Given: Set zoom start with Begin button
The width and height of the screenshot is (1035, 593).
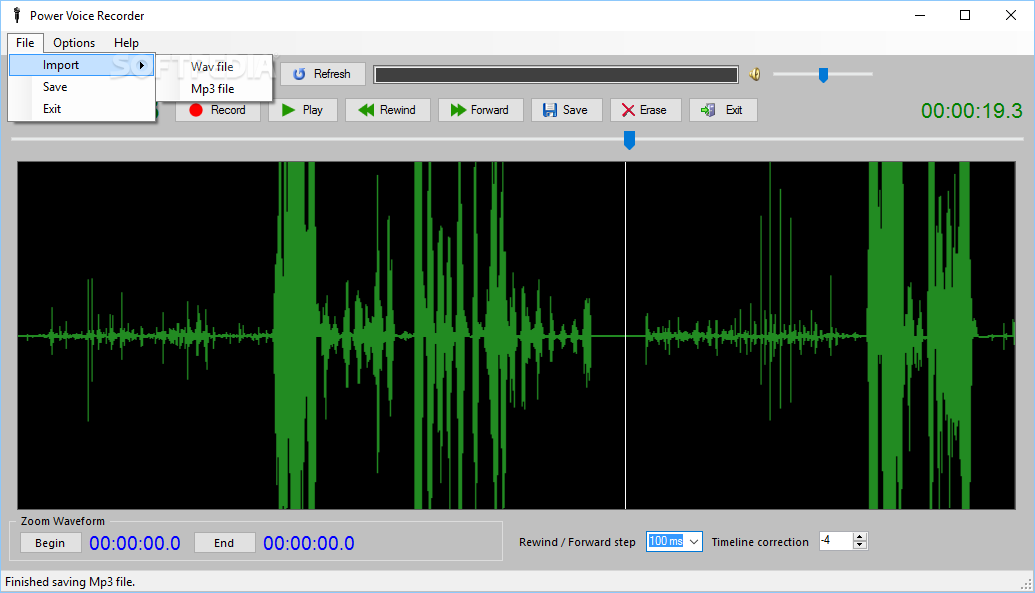Looking at the screenshot, I should click(50, 543).
